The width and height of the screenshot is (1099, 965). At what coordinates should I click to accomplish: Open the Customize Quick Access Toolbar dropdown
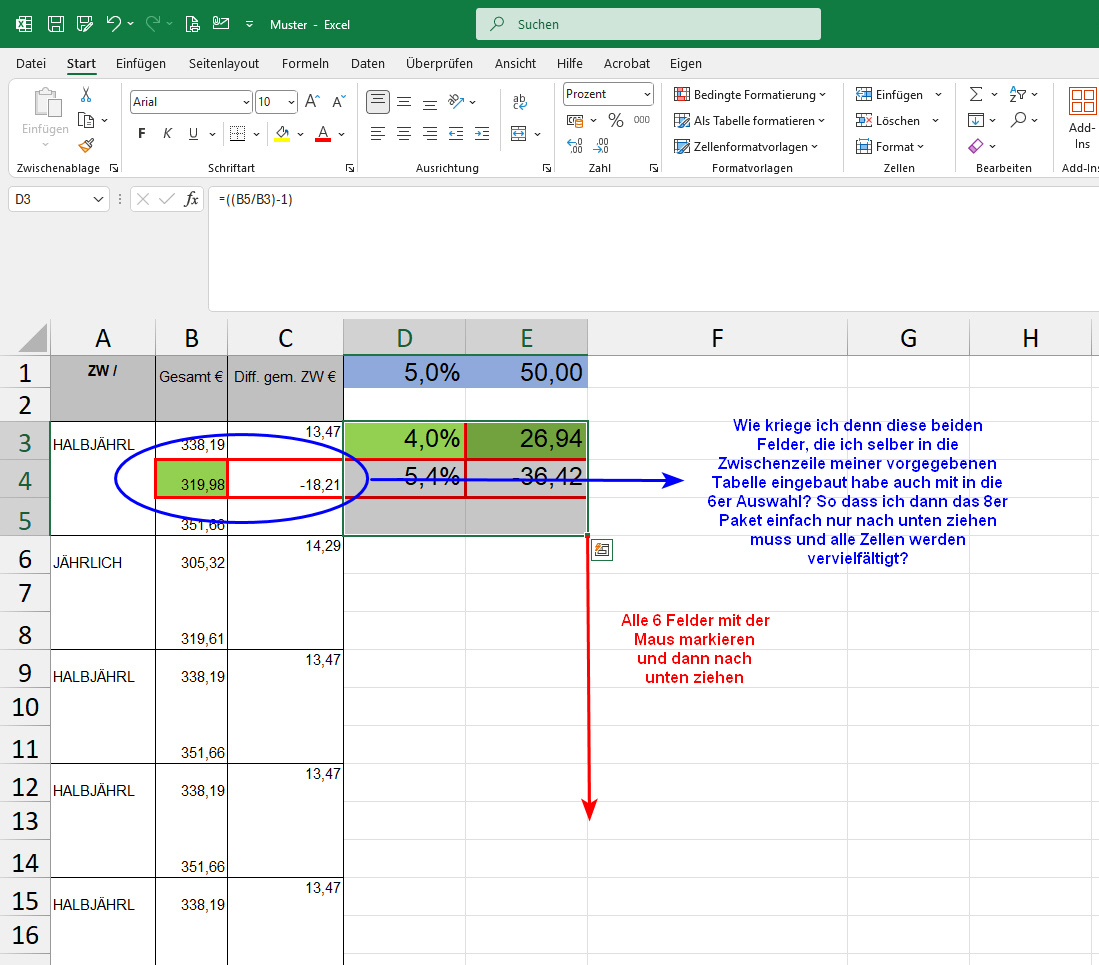(x=250, y=25)
